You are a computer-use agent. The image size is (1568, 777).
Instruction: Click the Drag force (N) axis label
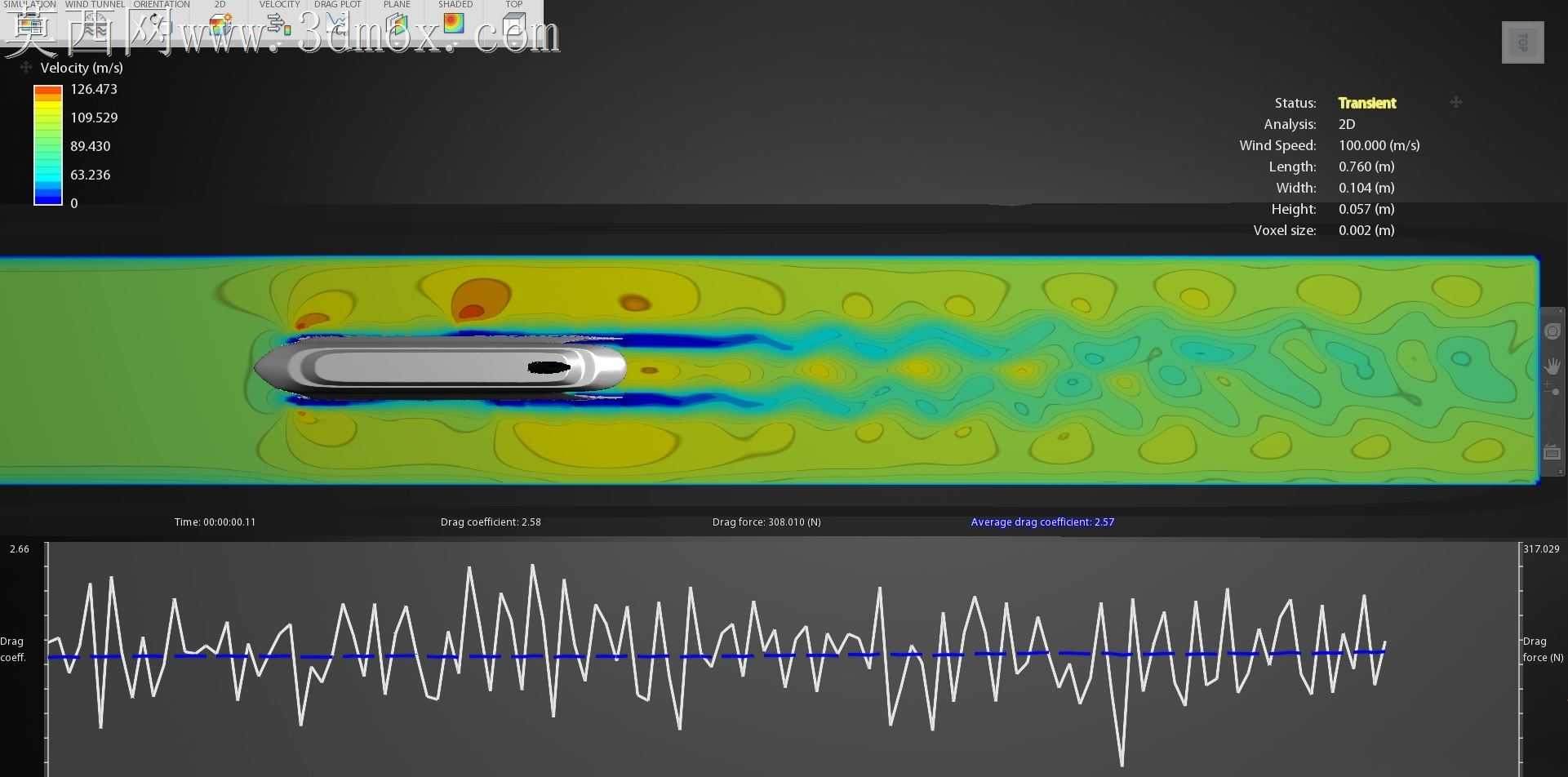point(1543,649)
